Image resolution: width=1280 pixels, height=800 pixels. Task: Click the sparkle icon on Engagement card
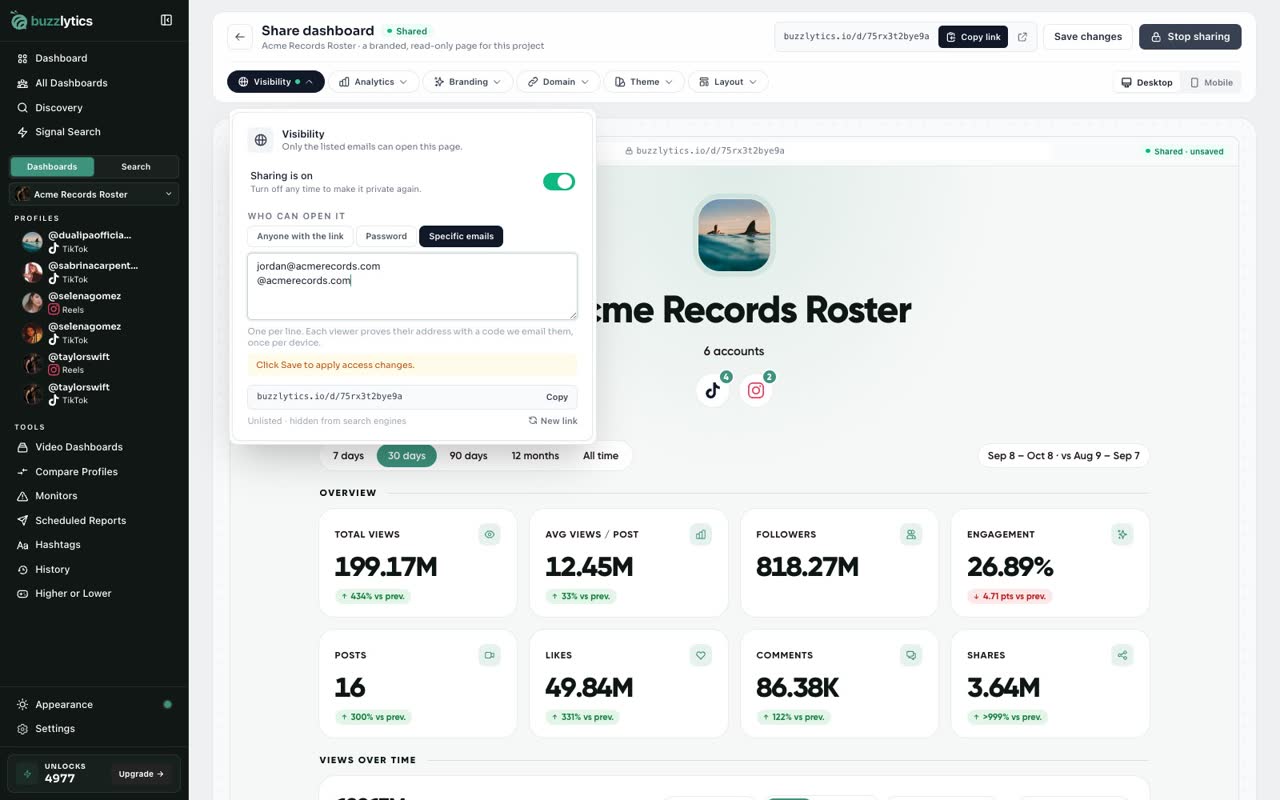click(x=1122, y=535)
